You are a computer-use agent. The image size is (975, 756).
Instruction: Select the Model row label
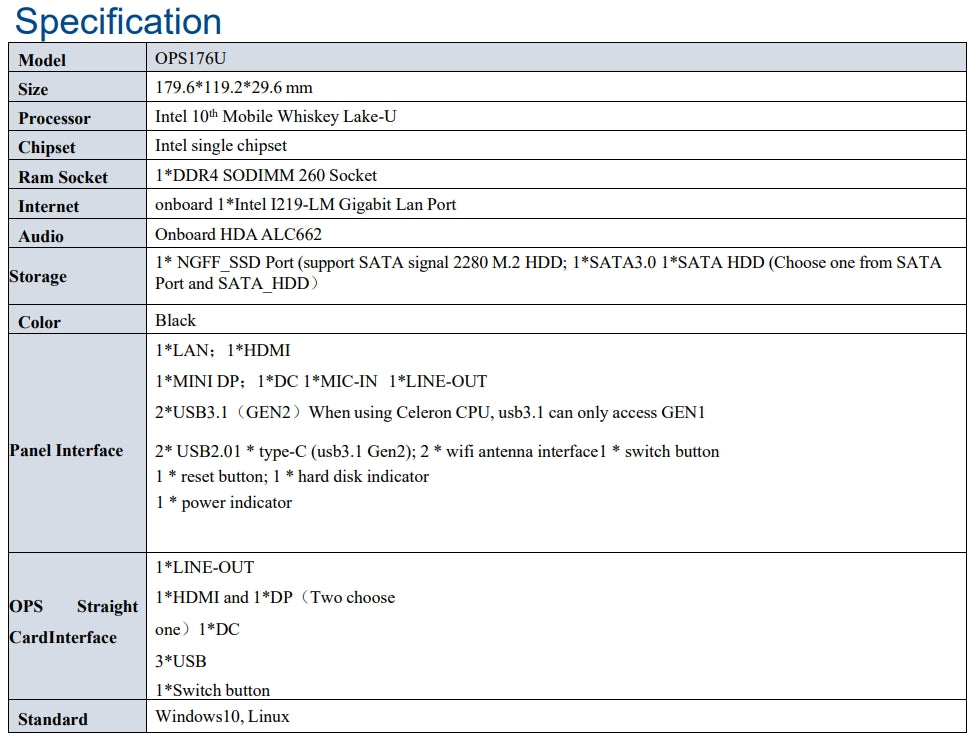(43, 60)
